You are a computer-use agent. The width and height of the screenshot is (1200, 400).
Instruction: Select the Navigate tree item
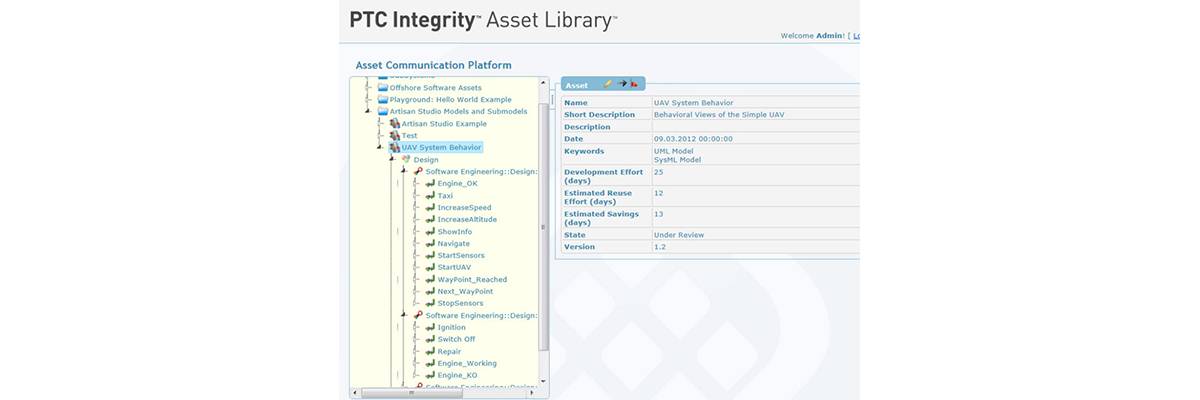point(454,244)
